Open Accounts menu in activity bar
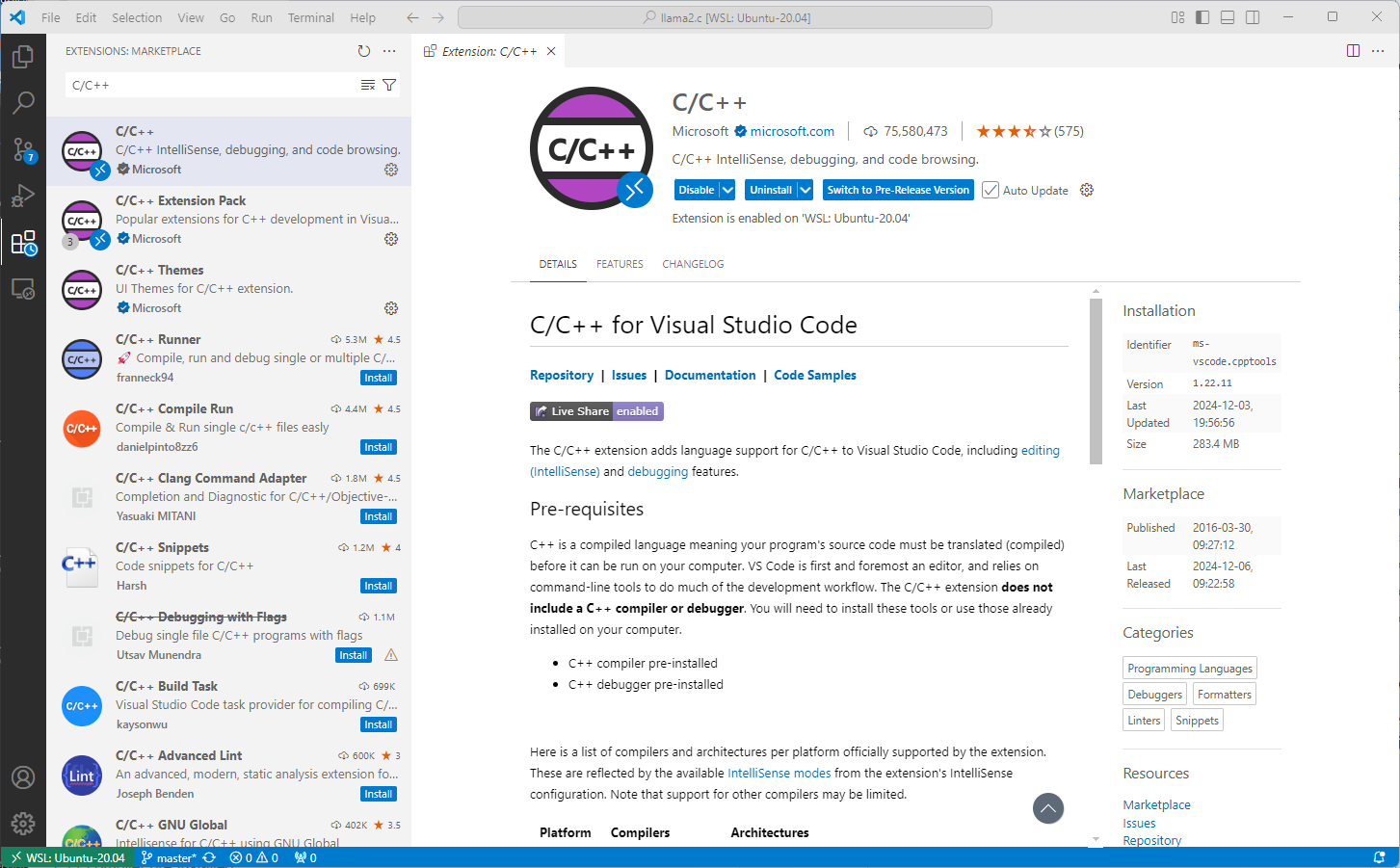The height and width of the screenshot is (868, 1400). click(23, 777)
